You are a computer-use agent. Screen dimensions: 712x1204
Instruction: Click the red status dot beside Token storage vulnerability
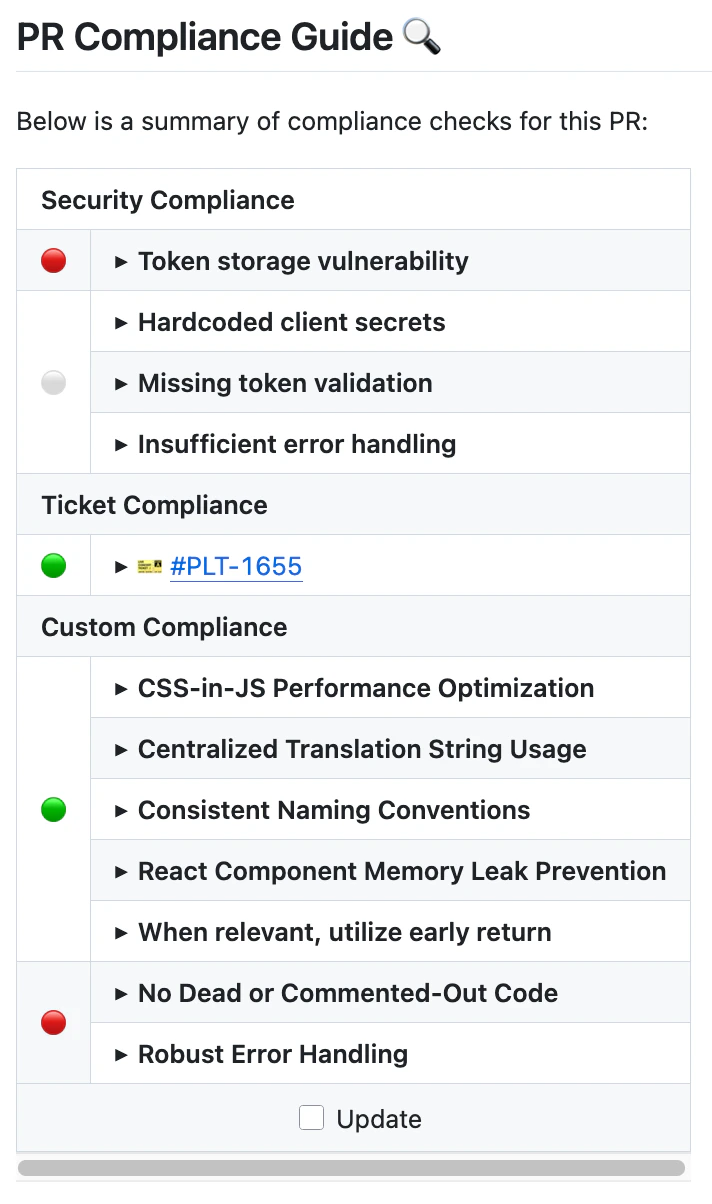53,261
